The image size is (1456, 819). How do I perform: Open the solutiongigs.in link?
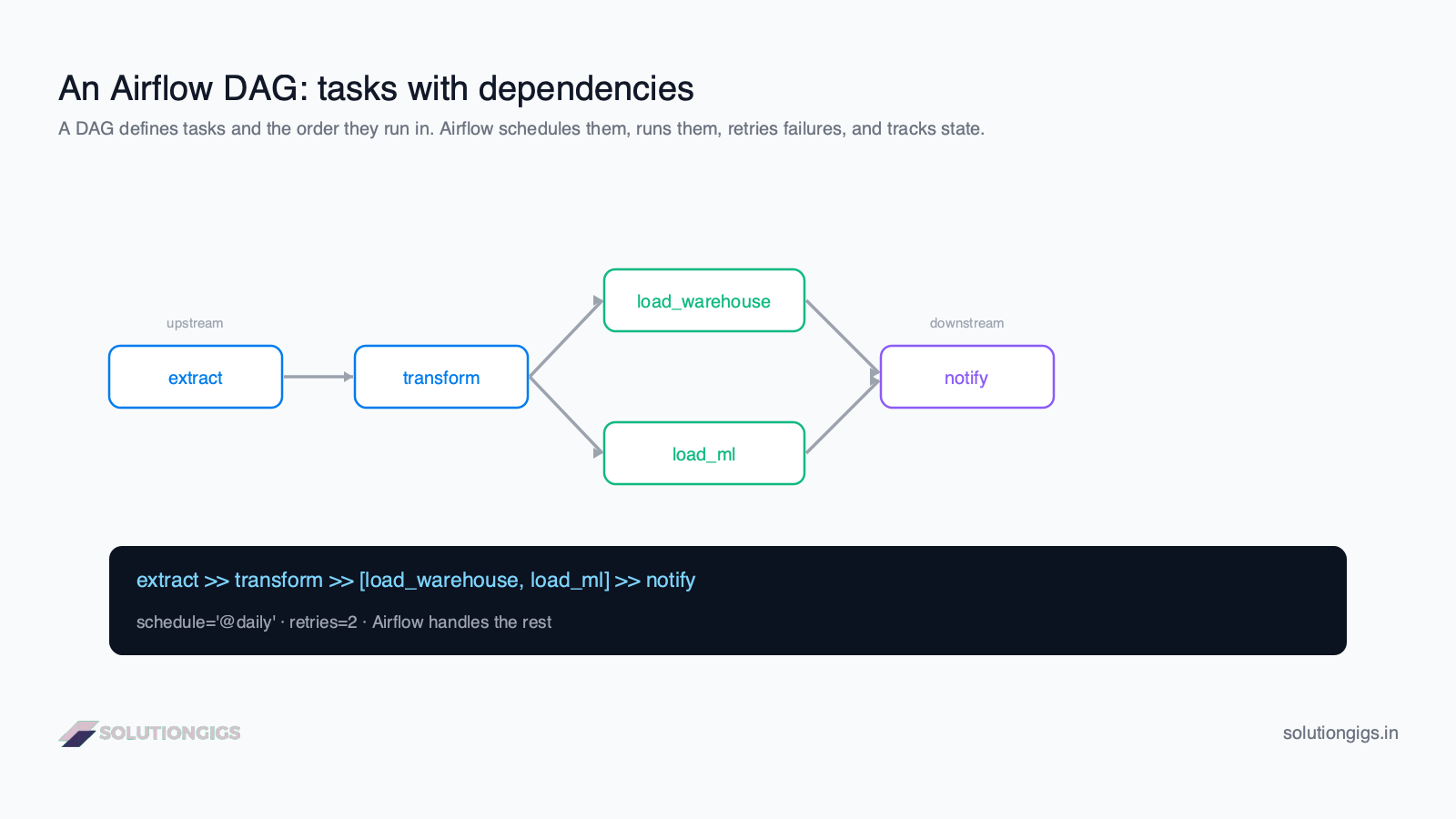pos(1340,733)
